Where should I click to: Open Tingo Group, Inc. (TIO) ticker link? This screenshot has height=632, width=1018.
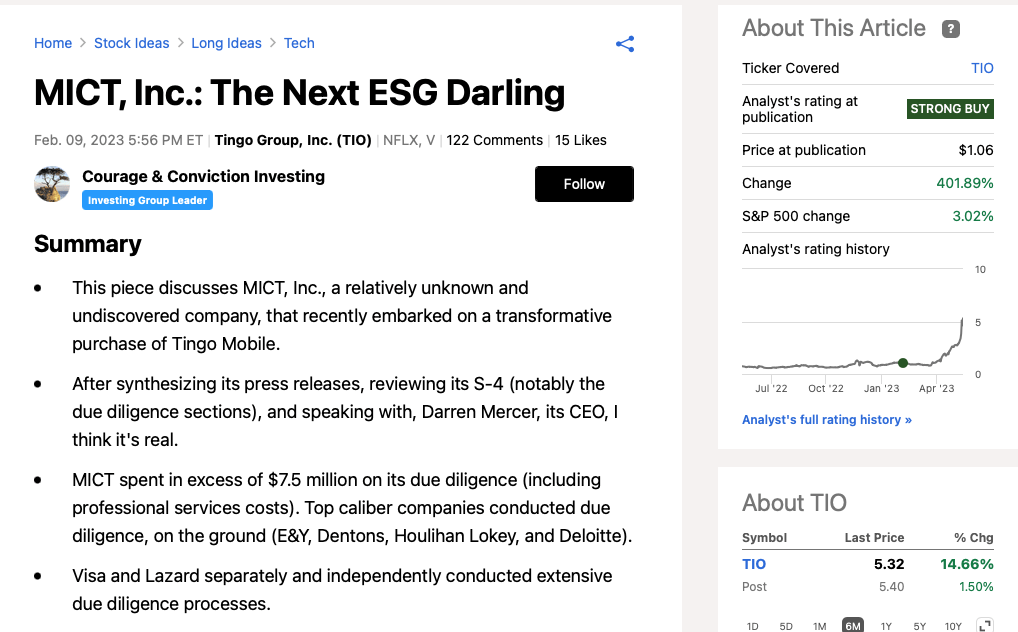tap(293, 140)
